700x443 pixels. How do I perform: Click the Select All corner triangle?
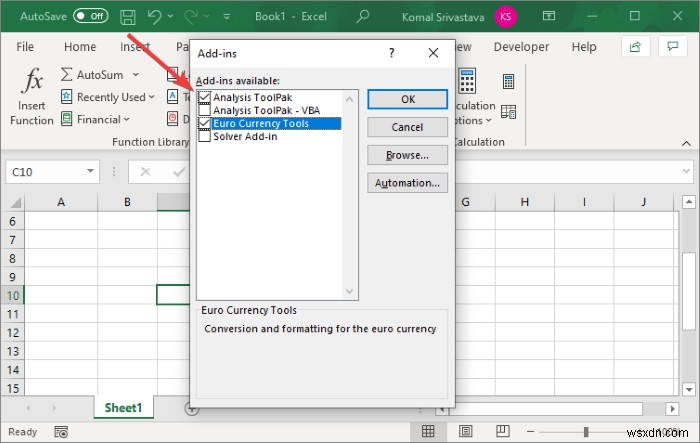click(15, 203)
